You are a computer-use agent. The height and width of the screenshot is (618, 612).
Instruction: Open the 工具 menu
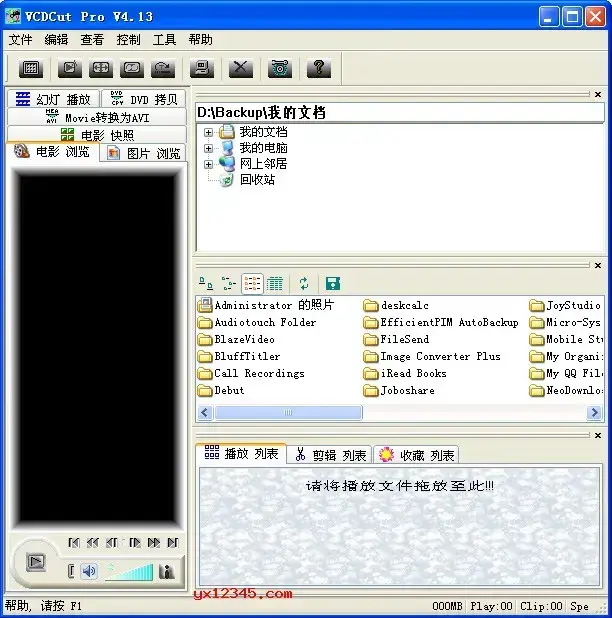point(164,39)
